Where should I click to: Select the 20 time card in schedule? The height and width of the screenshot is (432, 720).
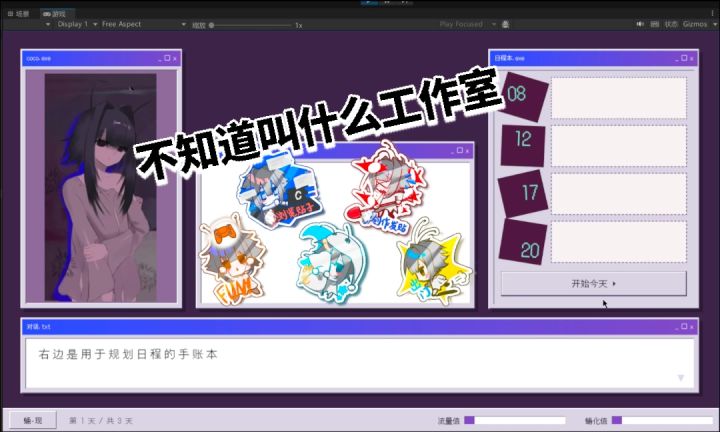pyautogui.click(x=523, y=241)
